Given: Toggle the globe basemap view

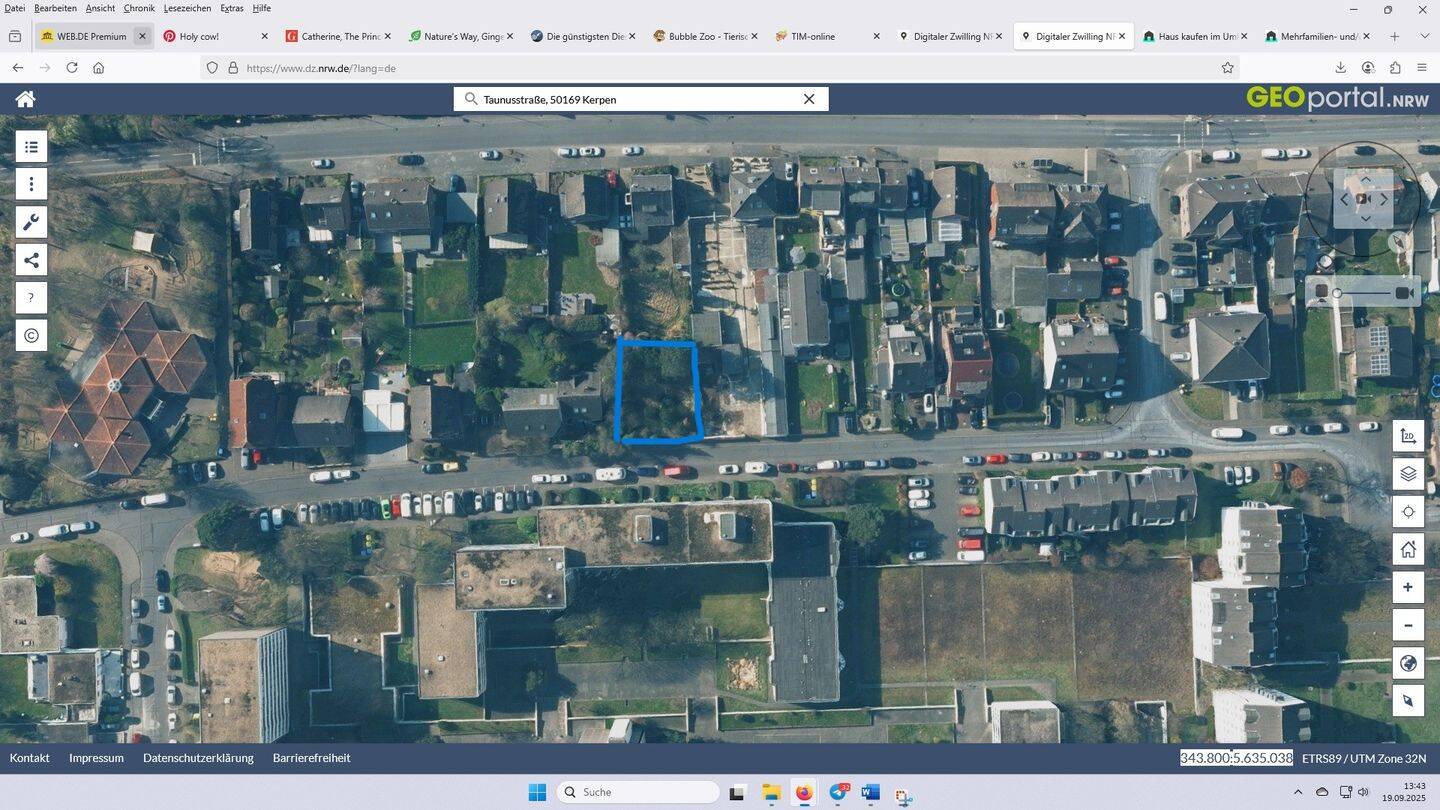Looking at the screenshot, I should [1408, 663].
